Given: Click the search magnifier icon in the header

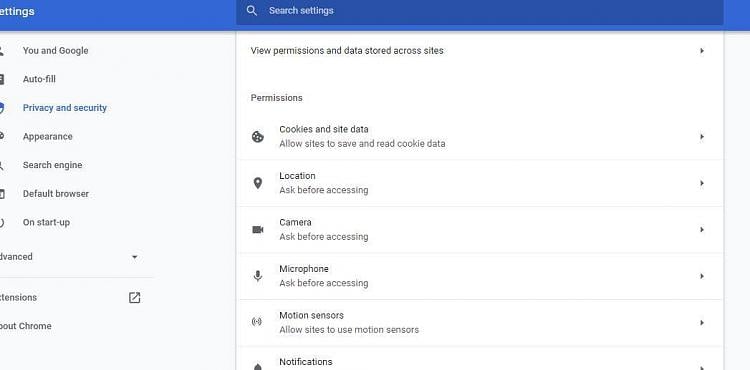Looking at the screenshot, I should pyautogui.click(x=252, y=11).
